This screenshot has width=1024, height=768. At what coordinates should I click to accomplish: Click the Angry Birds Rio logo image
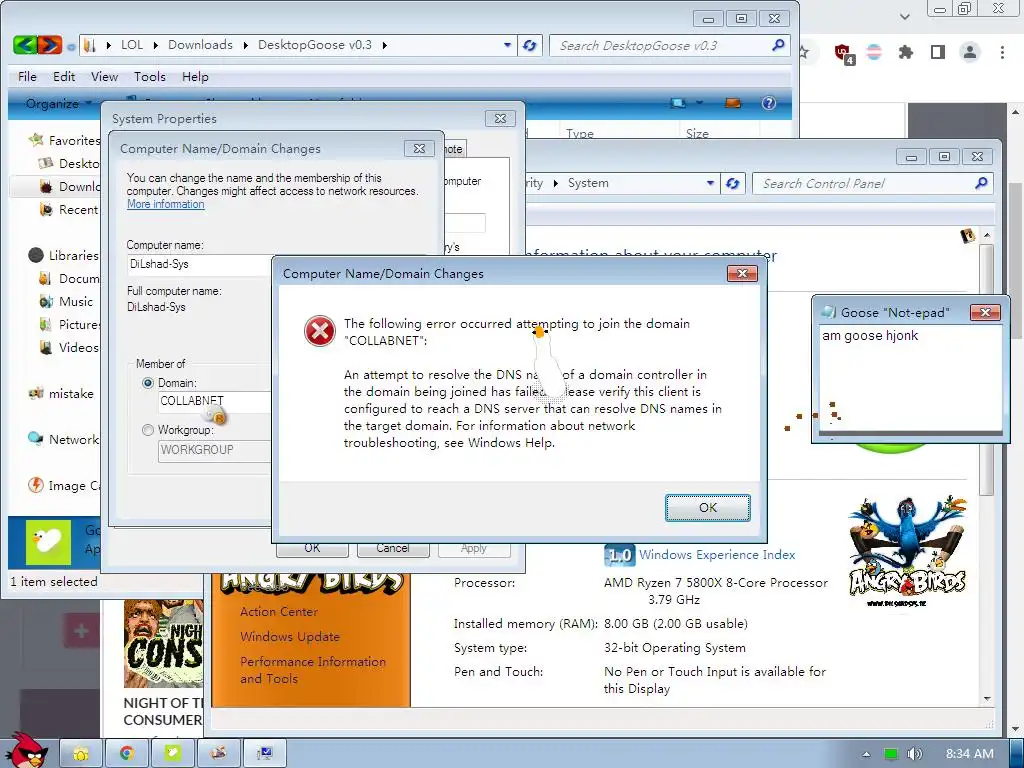(907, 551)
